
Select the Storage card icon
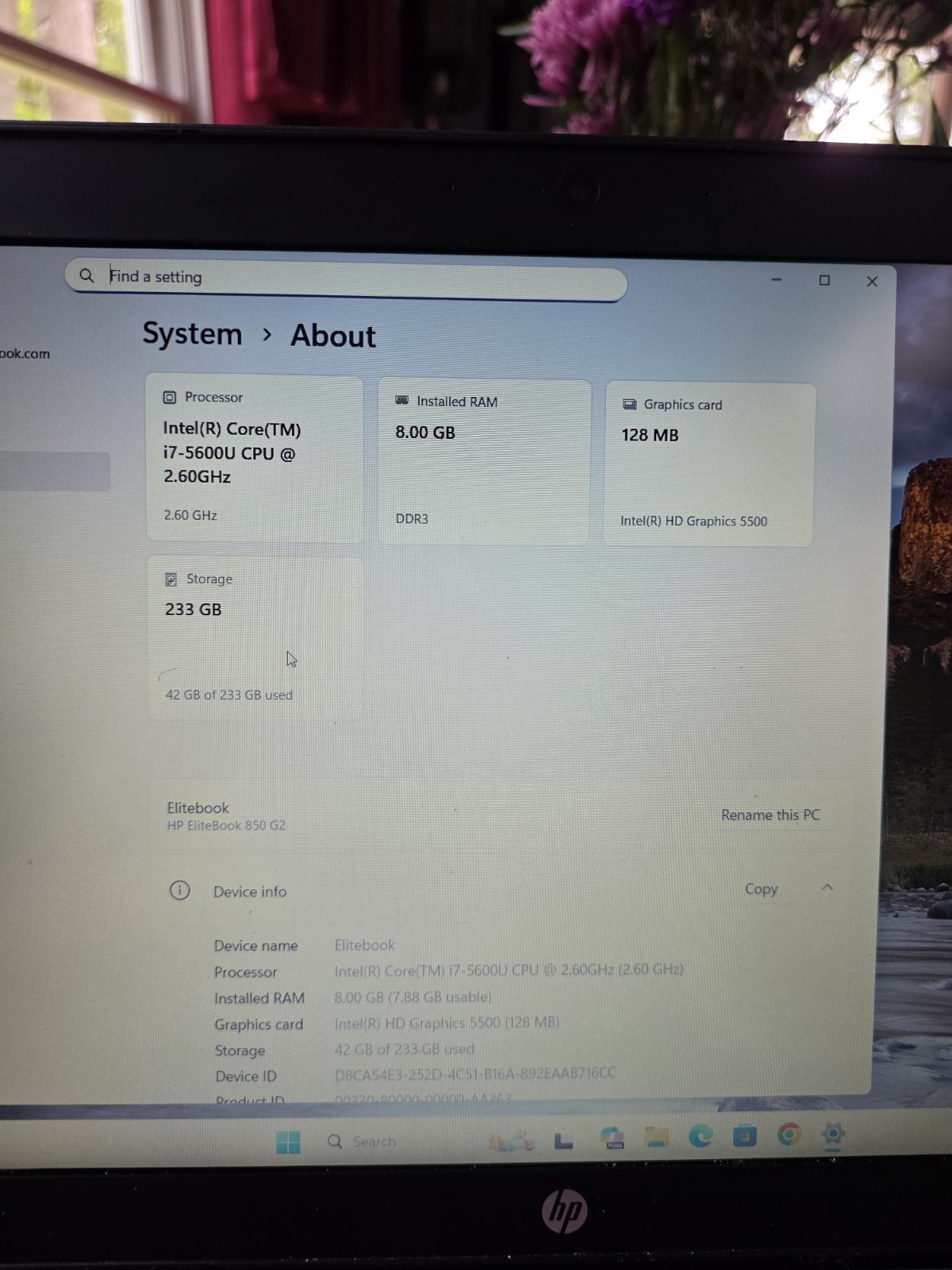[171, 579]
